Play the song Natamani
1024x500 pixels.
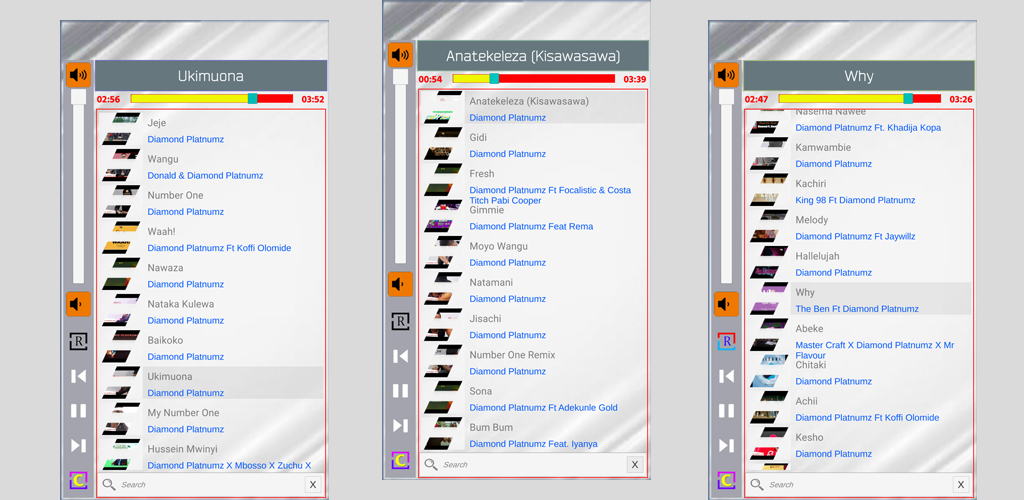click(532, 290)
